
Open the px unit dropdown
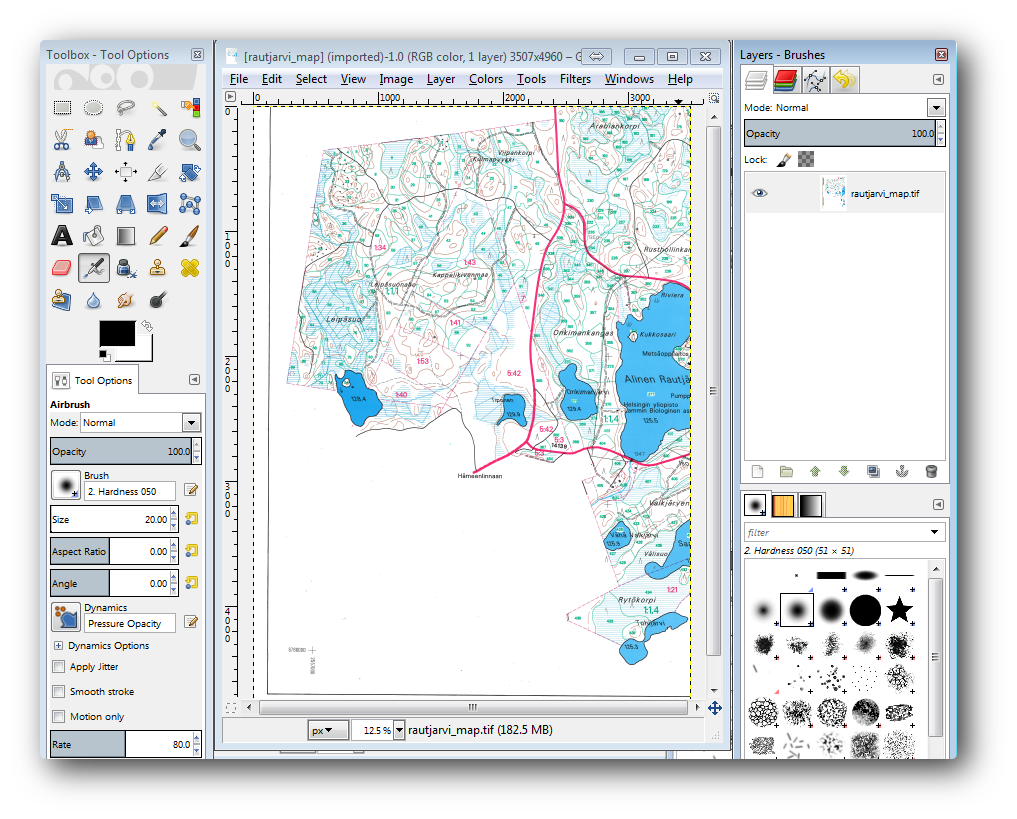[x=328, y=730]
